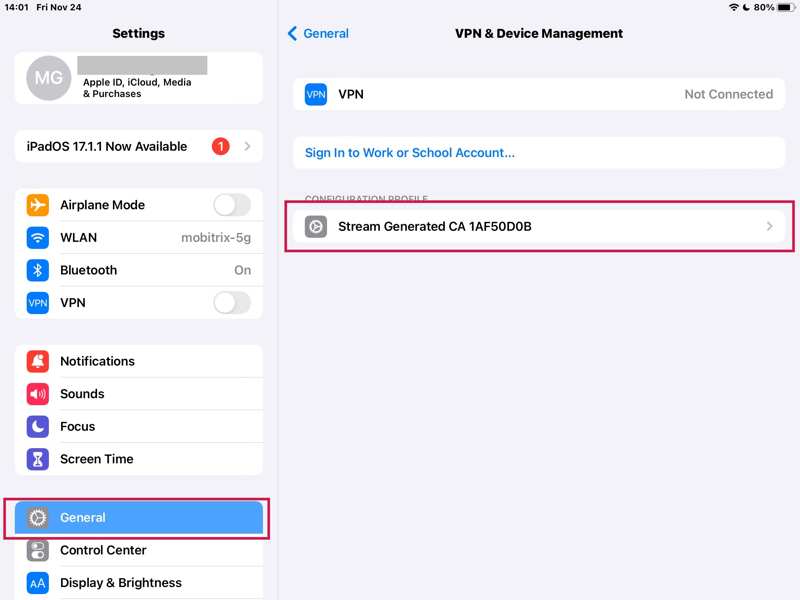
Task: Go back with the General chevron arrow
Action: [292, 34]
